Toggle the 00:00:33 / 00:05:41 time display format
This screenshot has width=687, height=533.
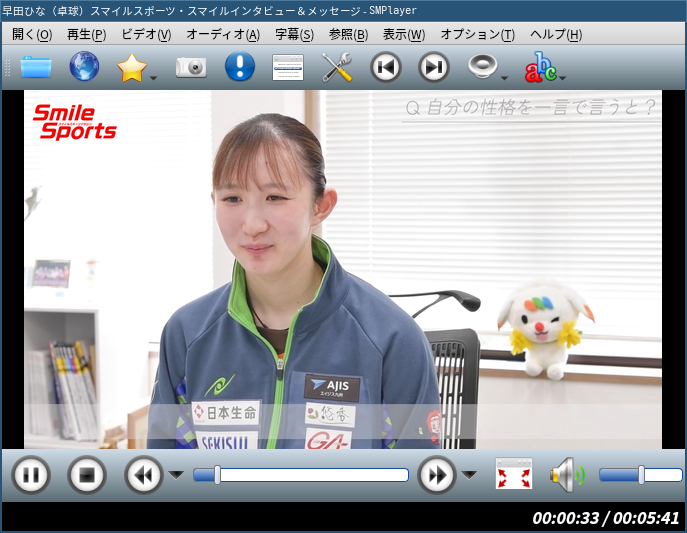pyautogui.click(x=606, y=518)
